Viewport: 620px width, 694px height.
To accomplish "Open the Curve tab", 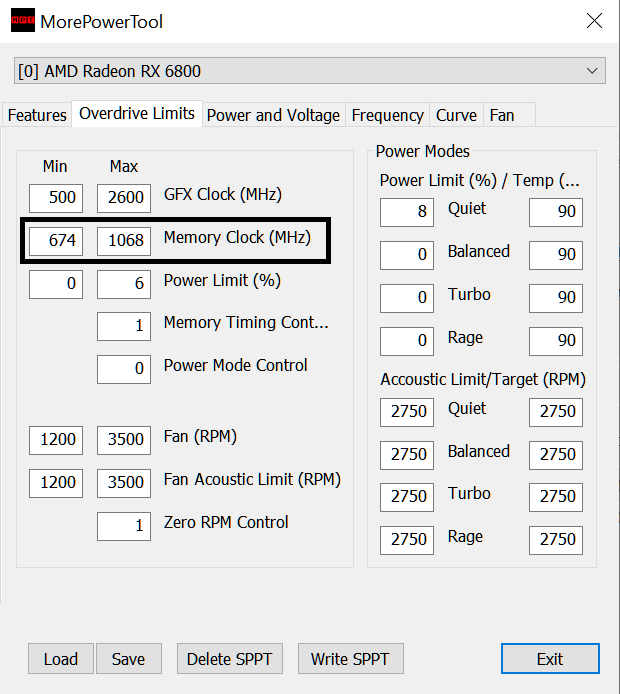I will point(456,115).
